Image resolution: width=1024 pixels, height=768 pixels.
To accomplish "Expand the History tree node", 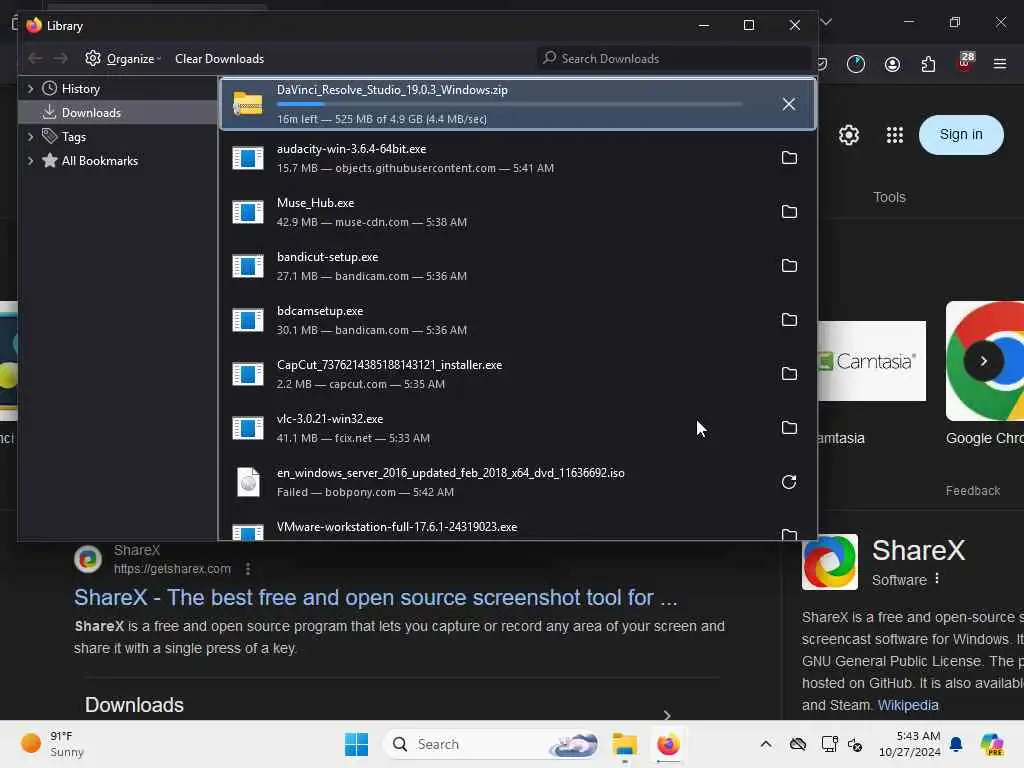I will pyautogui.click(x=30, y=89).
